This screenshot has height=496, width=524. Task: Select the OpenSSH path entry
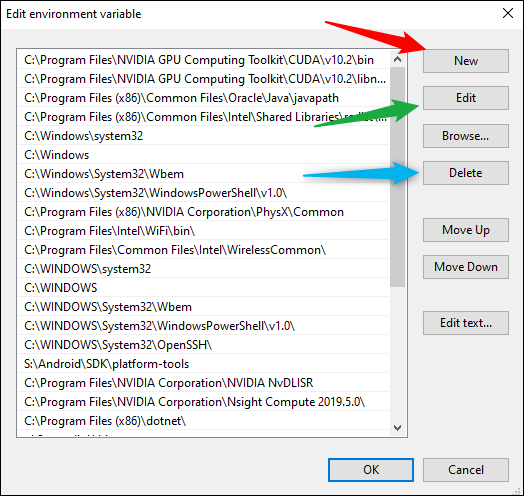pyautogui.click(x=204, y=345)
